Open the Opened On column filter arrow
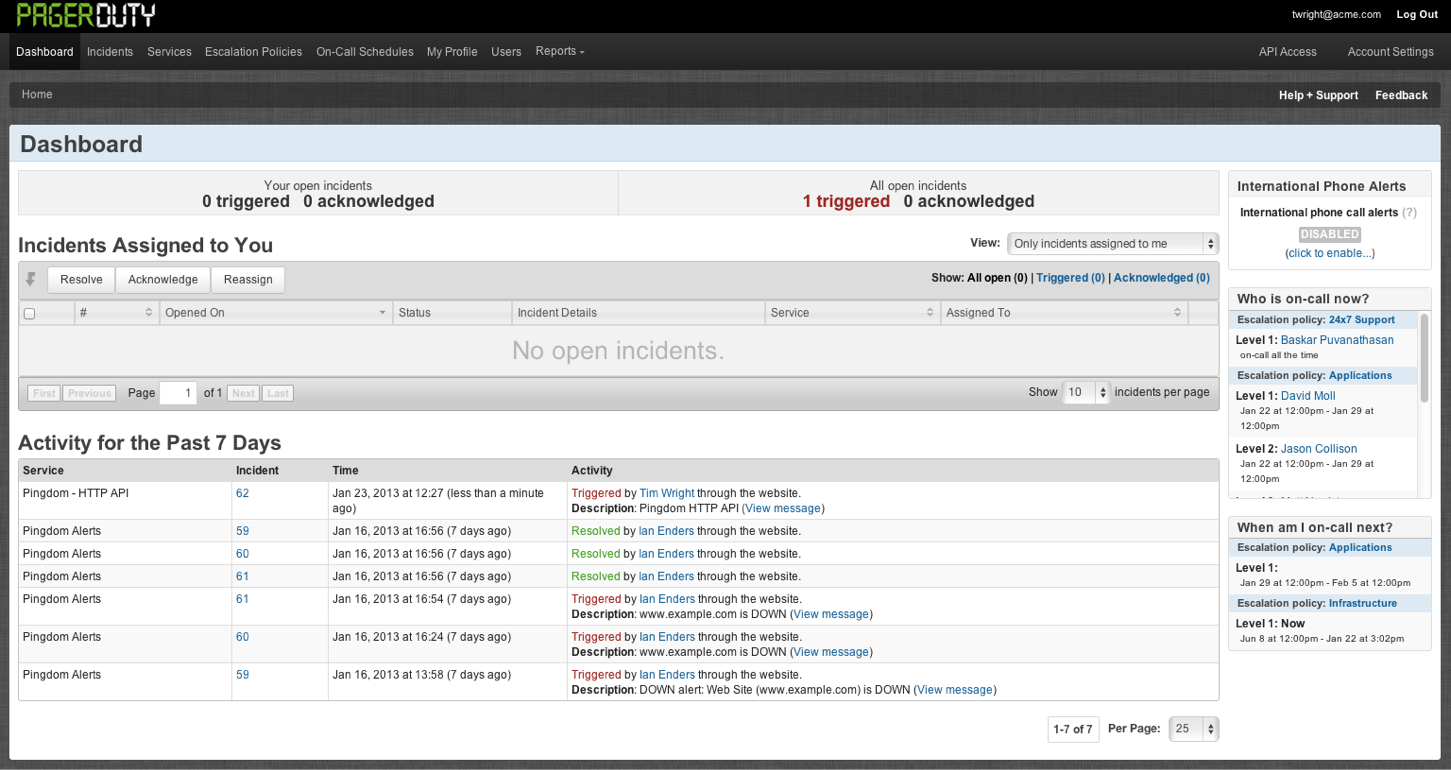Screen dimensions: 1451x770 click(381, 312)
